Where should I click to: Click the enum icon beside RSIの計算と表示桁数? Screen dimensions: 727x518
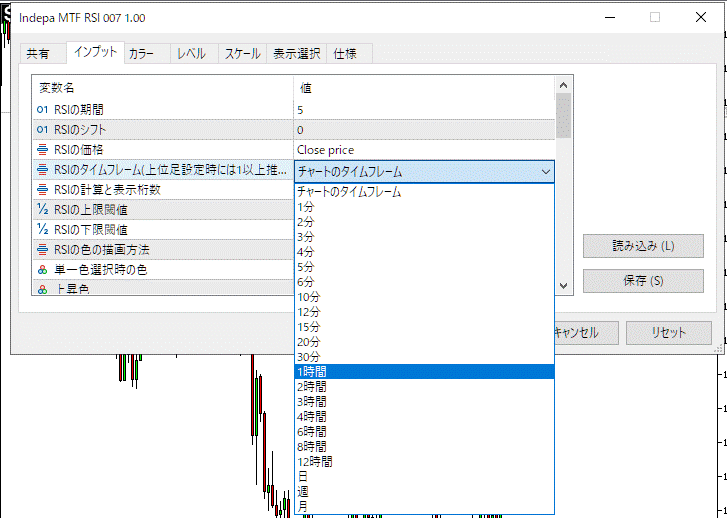click(x=42, y=189)
